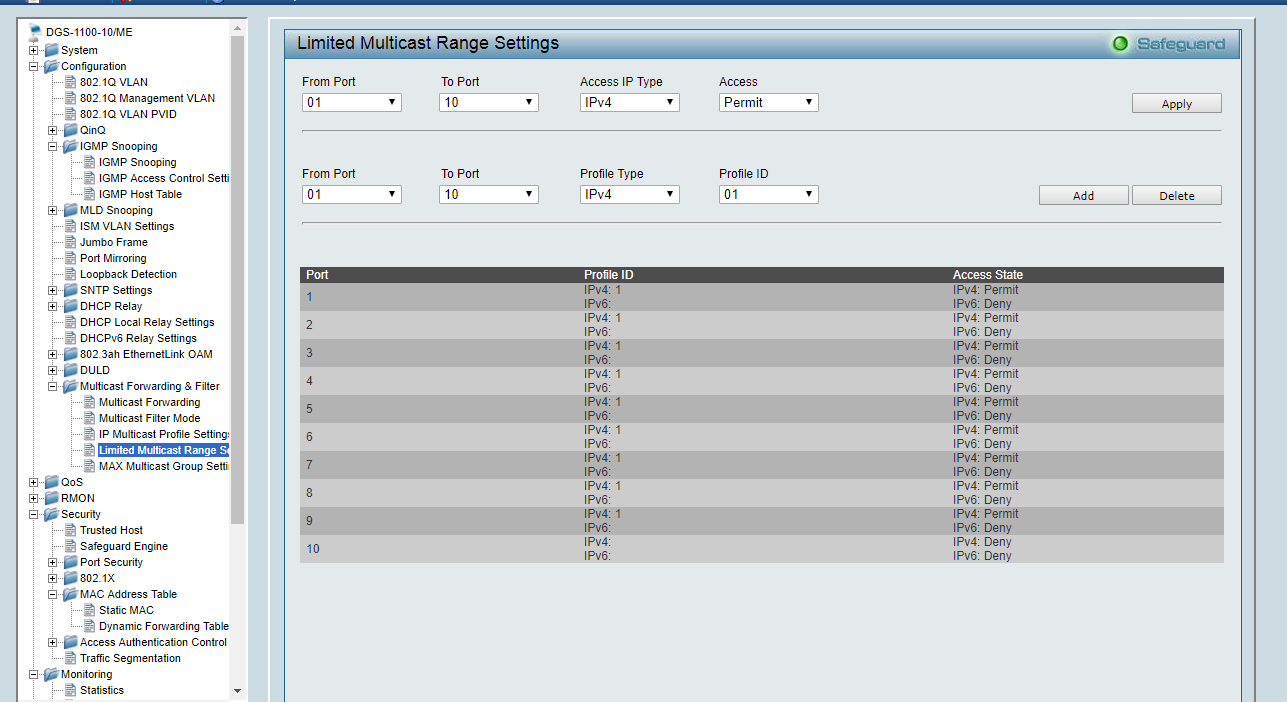Screen dimensions: 1287x702
Task: Open the Access Permit dropdown
Action: pyautogui.click(x=768, y=102)
